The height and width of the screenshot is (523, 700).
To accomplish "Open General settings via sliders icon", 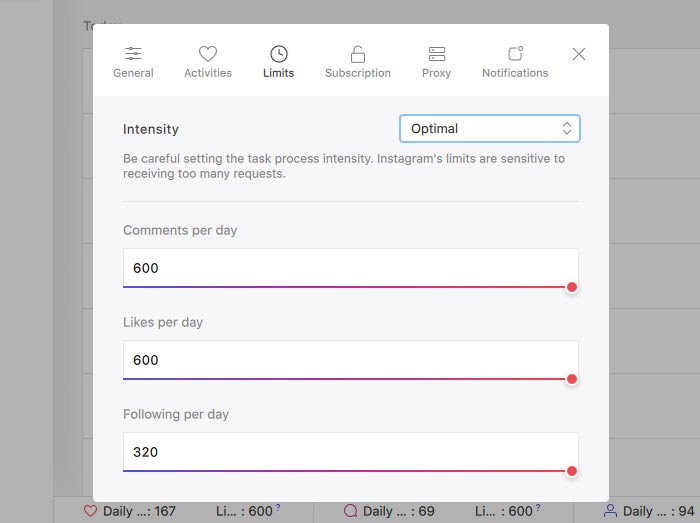I will click(133, 54).
